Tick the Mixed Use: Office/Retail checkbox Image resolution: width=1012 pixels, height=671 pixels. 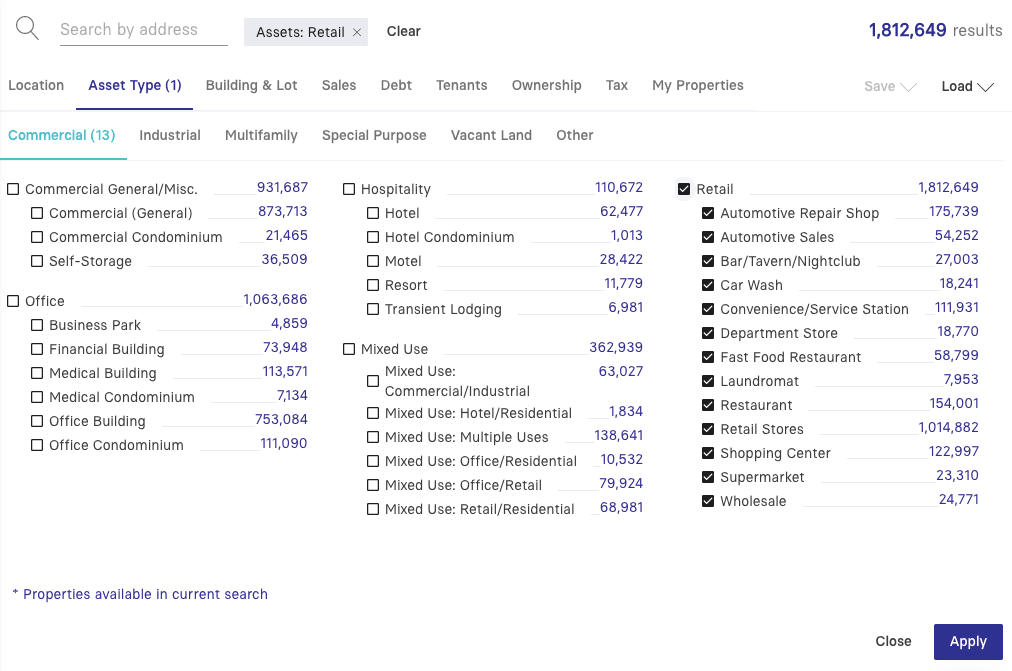coord(373,485)
